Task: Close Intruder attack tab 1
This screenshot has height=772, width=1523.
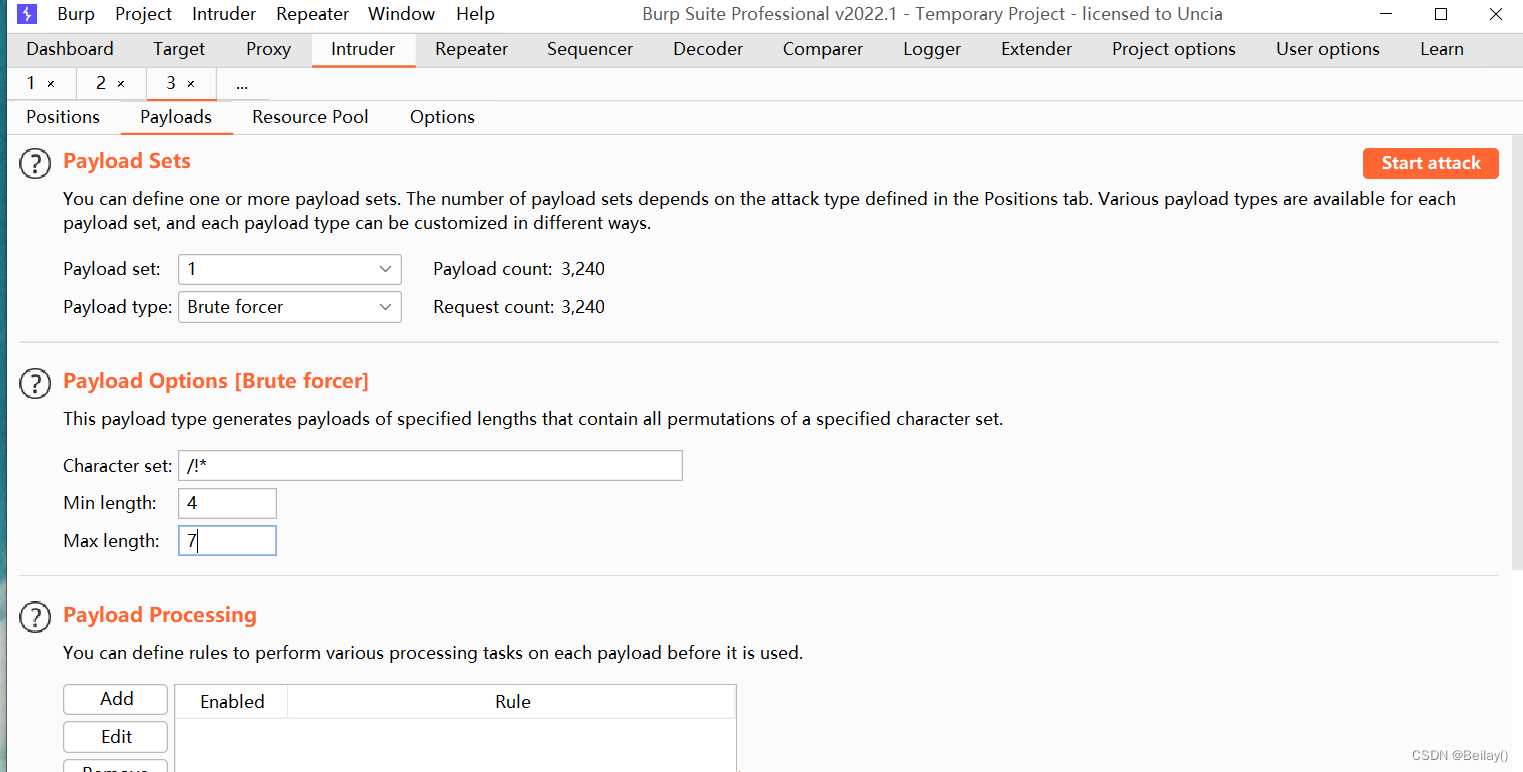Action: click(x=51, y=84)
